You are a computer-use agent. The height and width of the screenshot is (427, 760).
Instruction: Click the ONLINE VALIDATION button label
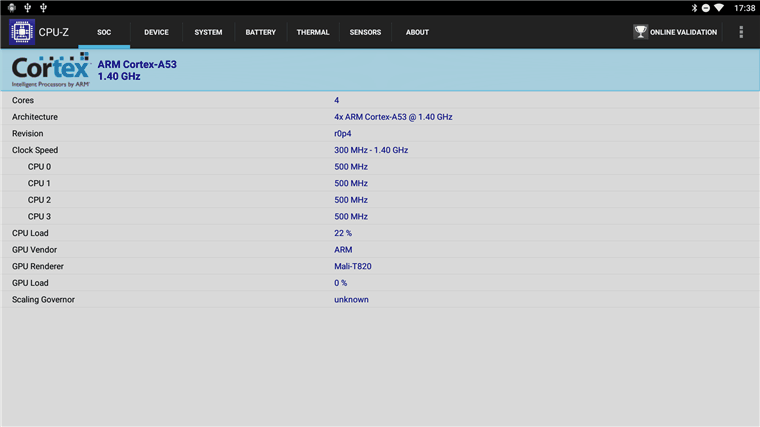click(x=683, y=32)
